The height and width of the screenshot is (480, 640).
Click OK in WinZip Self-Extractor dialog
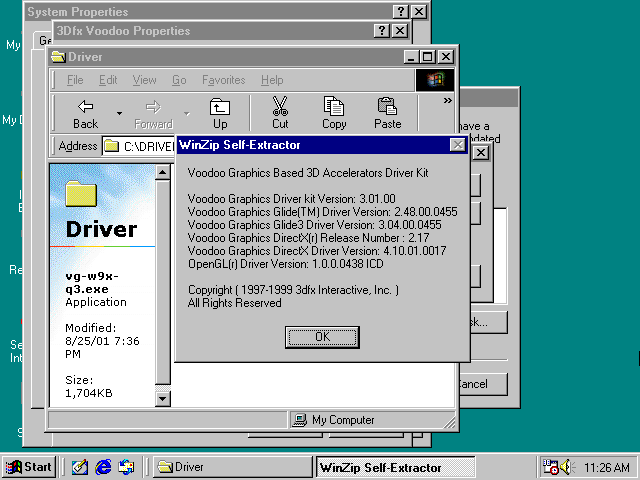point(322,337)
